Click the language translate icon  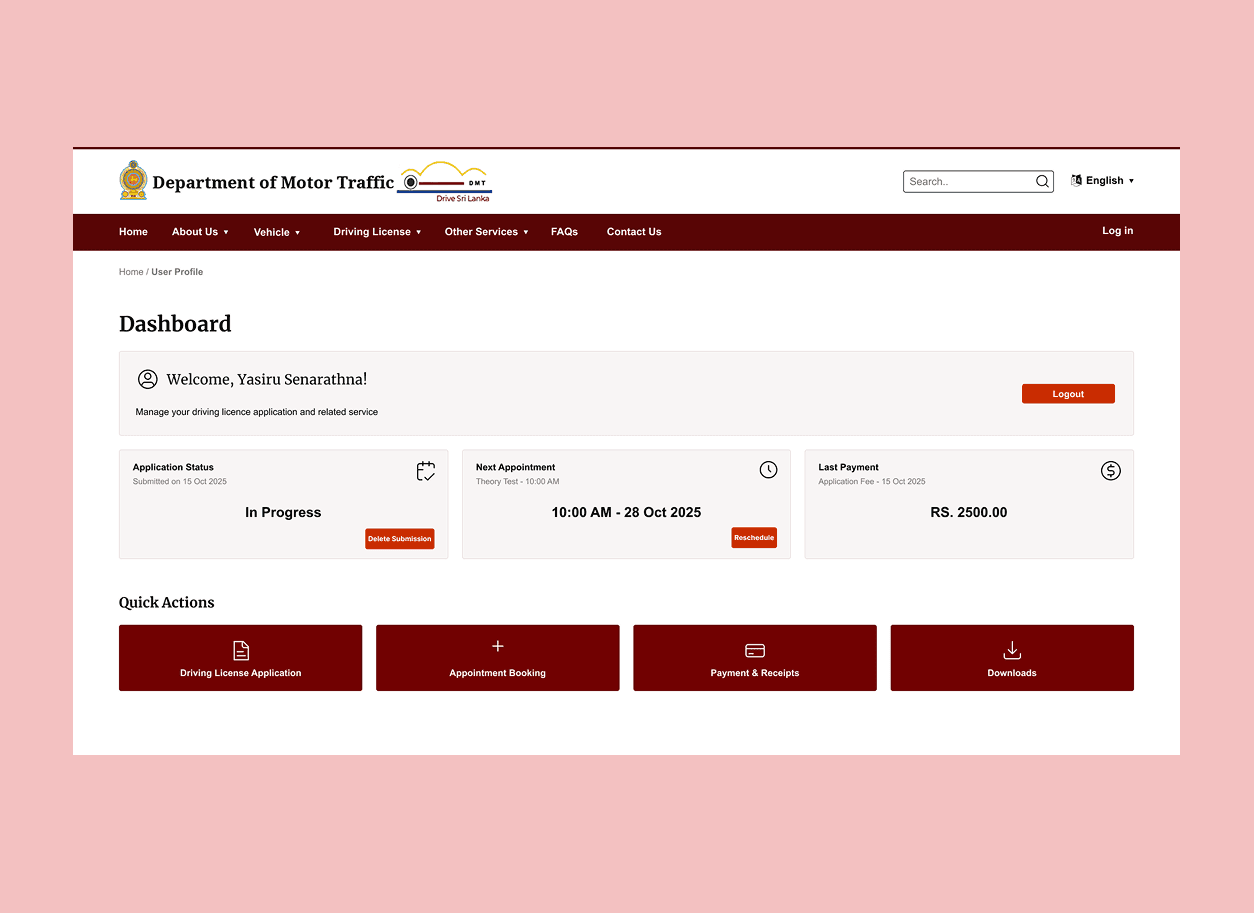(x=1076, y=181)
